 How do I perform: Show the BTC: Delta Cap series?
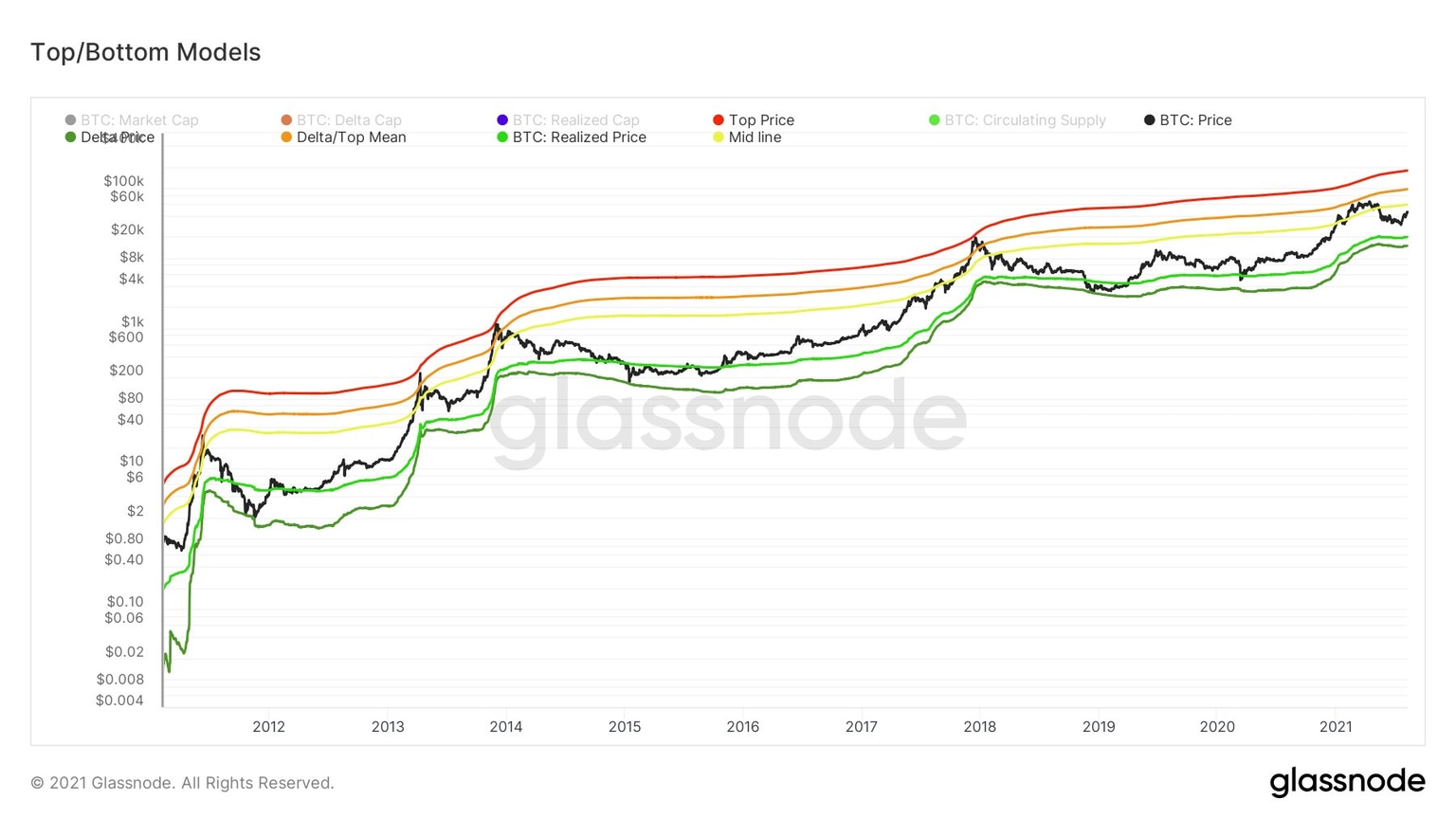pos(349,120)
